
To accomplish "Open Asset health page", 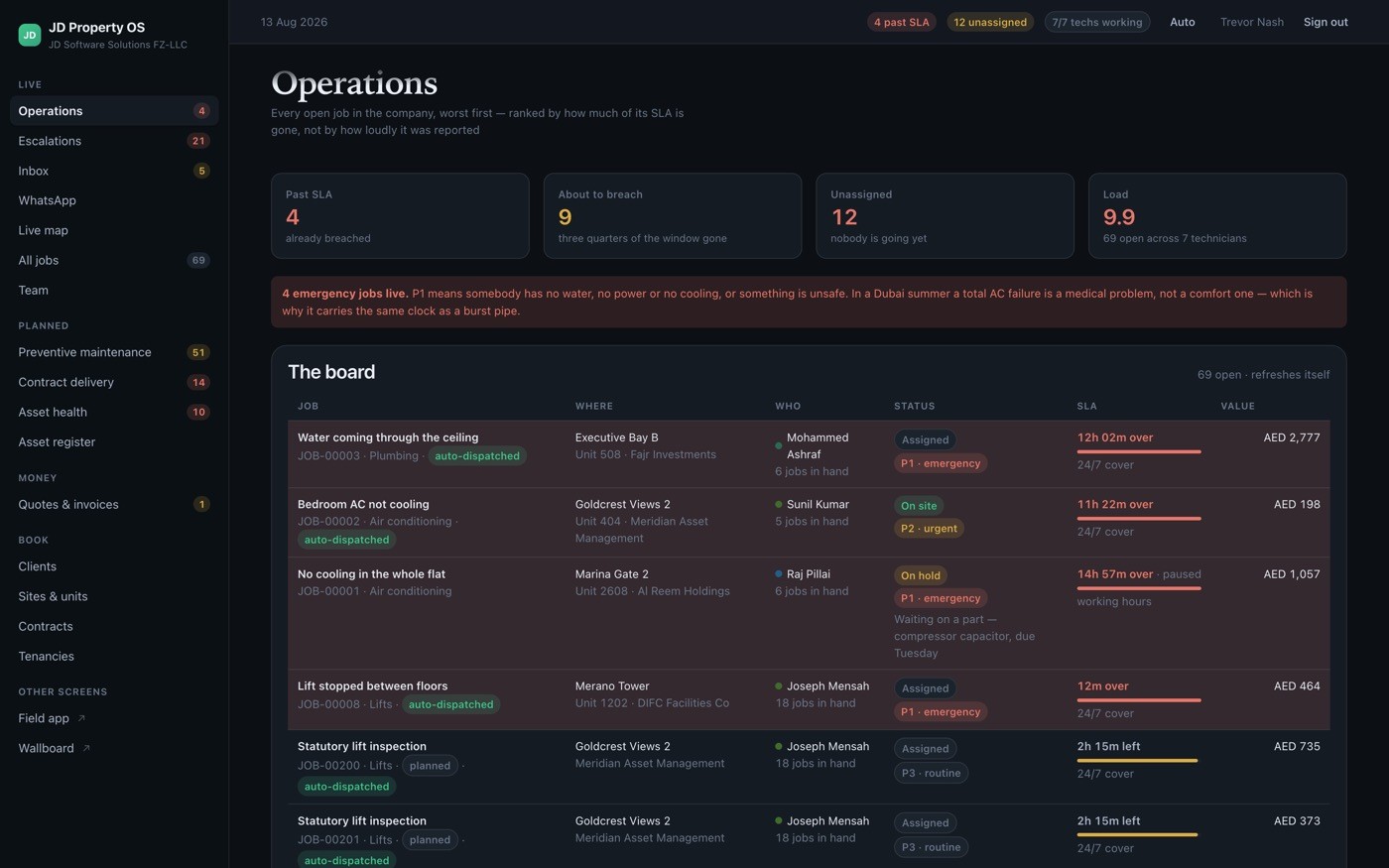I will [114, 412].
